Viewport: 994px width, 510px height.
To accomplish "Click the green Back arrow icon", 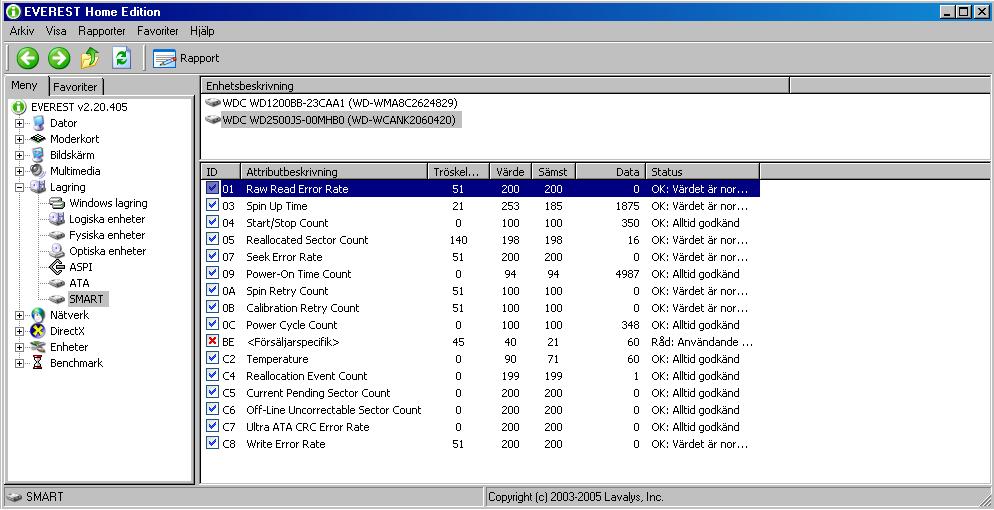I will point(27,58).
